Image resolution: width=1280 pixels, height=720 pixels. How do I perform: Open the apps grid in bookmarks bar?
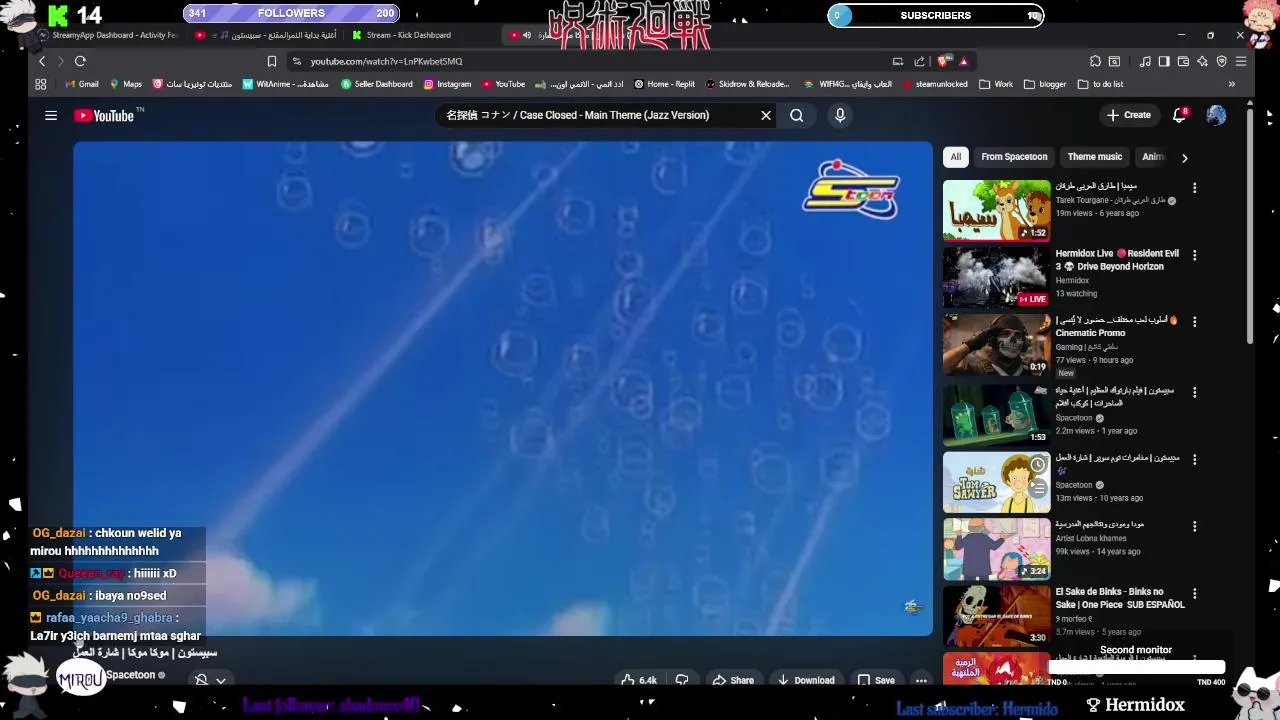(x=42, y=84)
